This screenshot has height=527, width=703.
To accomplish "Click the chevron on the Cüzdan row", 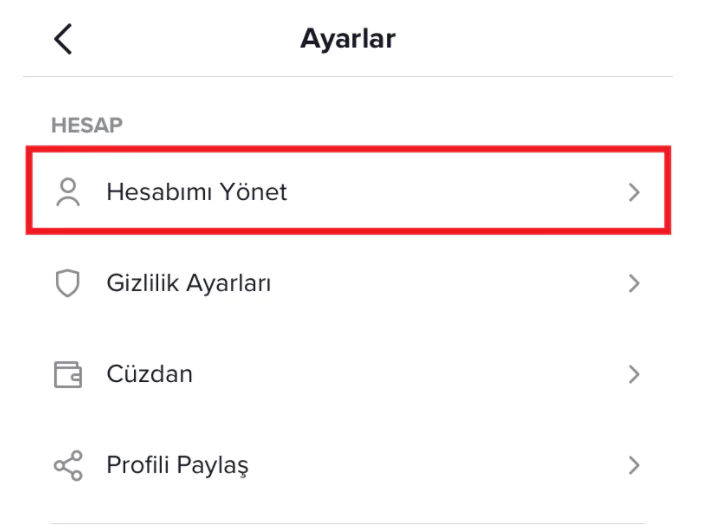I will [x=633, y=375].
